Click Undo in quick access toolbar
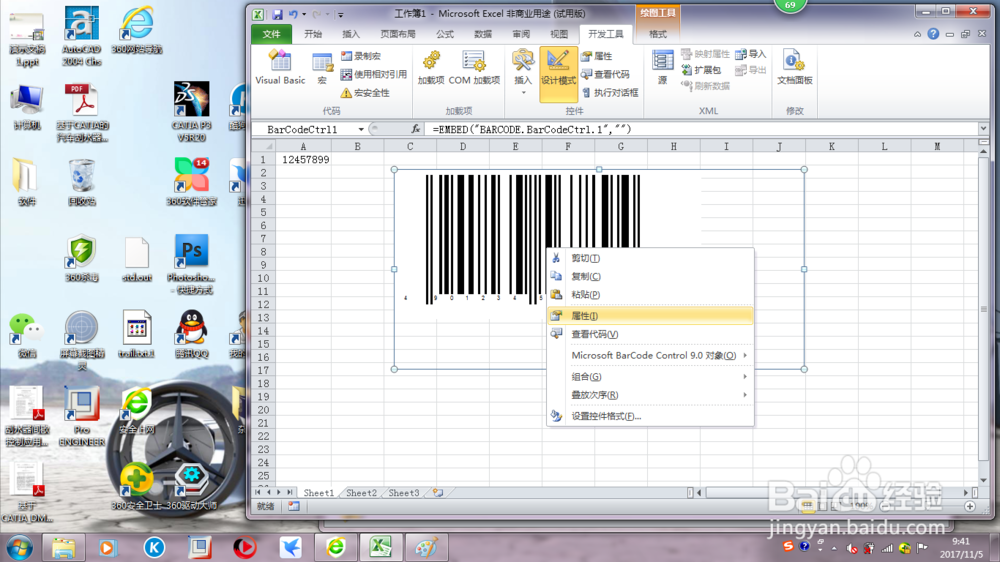The height and width of the screenshot is (562, 1000). click(x=293, y=14)
